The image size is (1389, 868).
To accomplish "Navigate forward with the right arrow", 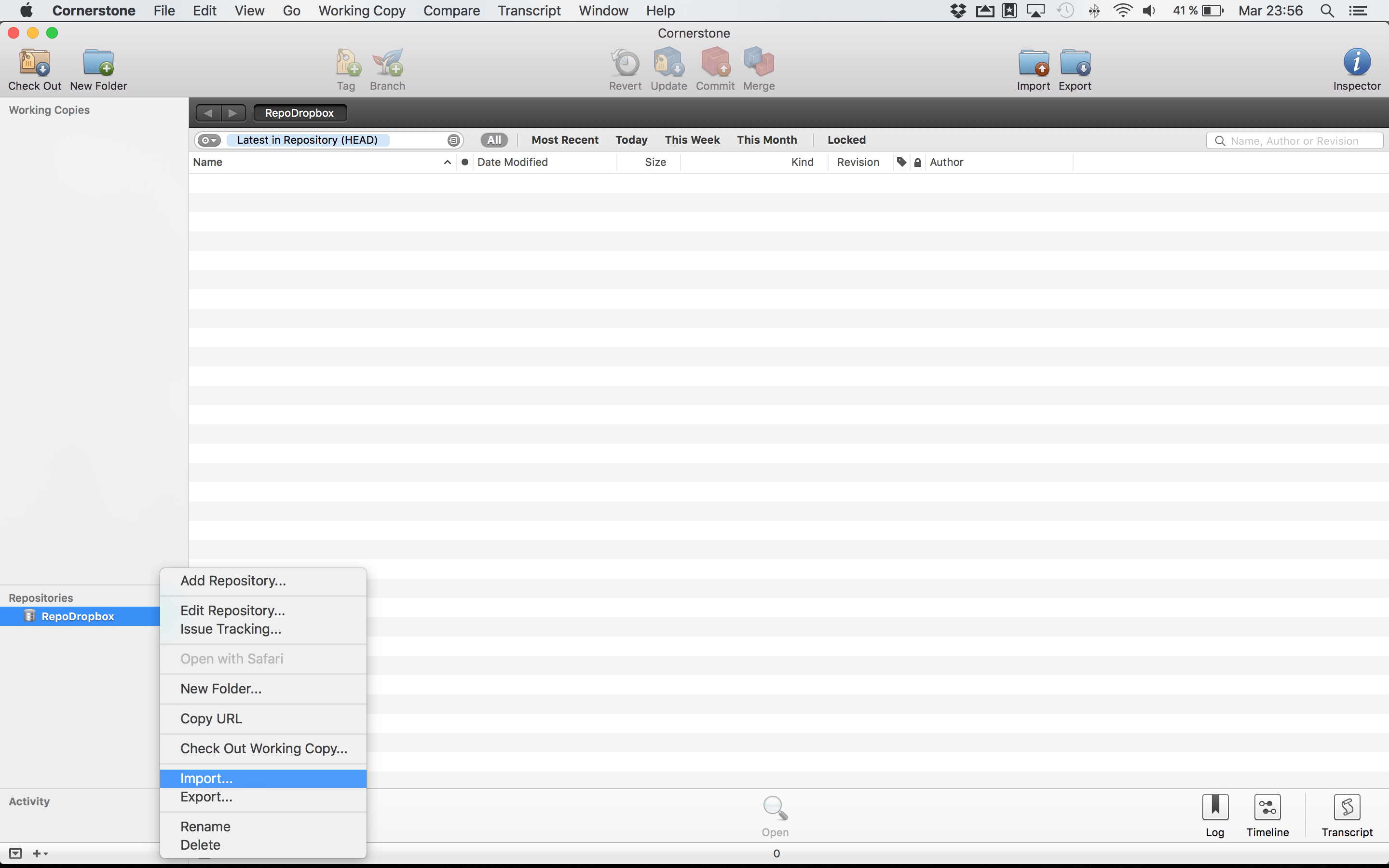I will point(233,113).
